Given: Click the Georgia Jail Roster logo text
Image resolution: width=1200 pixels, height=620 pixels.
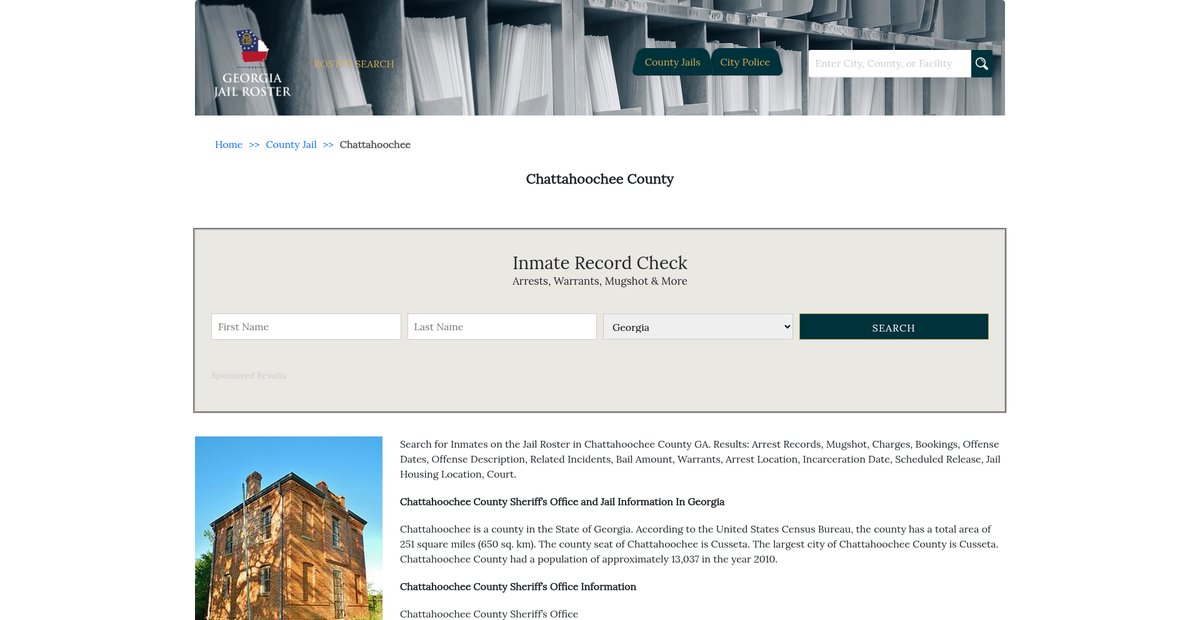Looking at the screenshot, I should click(x=252, y=85).
